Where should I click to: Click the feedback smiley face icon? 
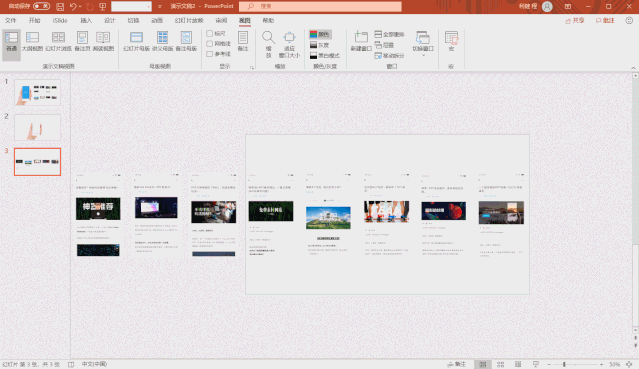coord(629,20)
